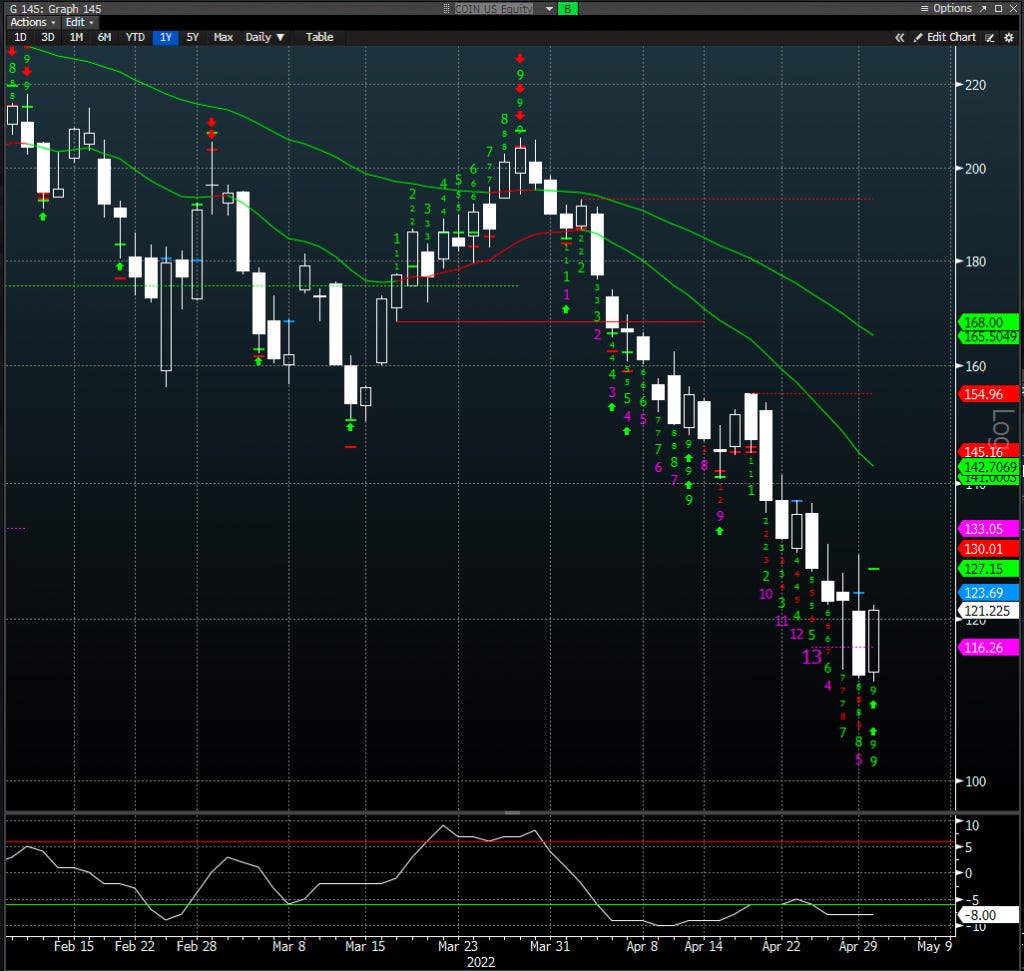Image resolution: width=1024 pixels, height=971 pixels.
Task: Click the Feb 15 date axis label
Action: pos(73,946)
